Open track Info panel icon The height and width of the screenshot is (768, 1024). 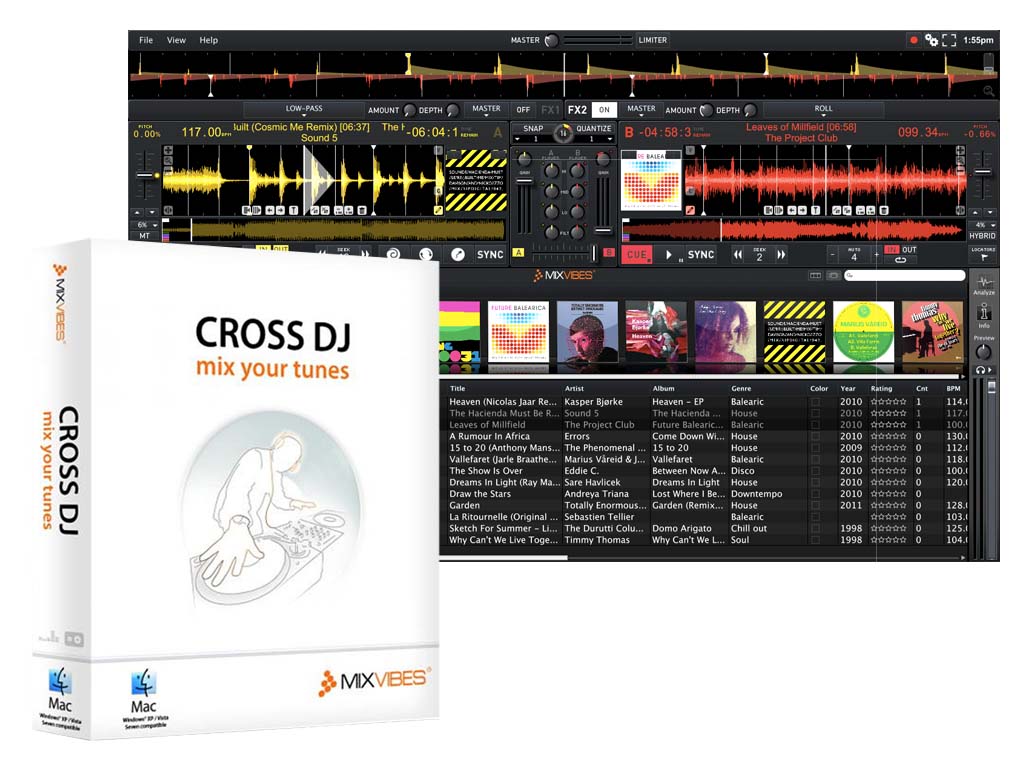click(x=984, y=315)
